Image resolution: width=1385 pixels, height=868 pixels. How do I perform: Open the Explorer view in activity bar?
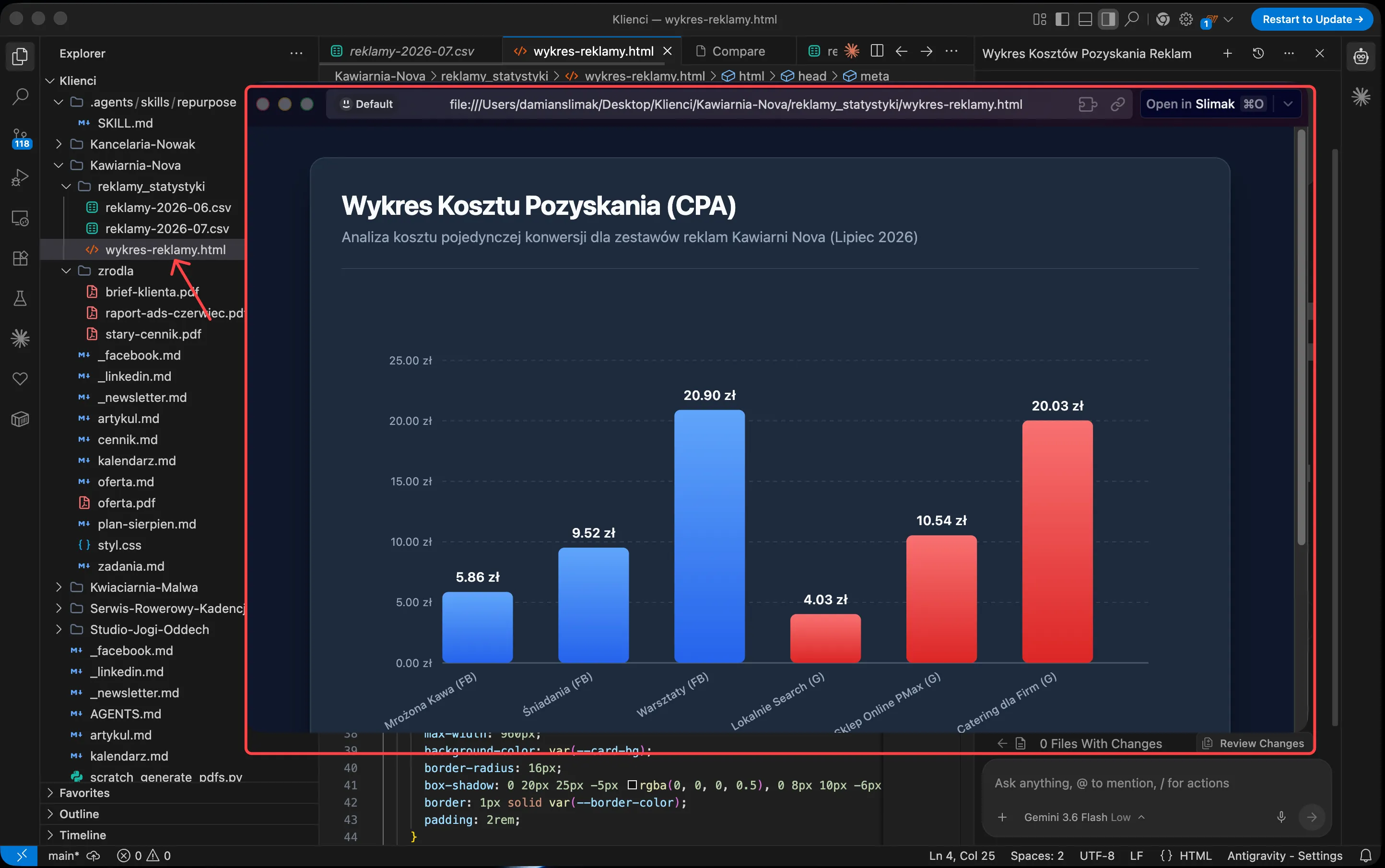pos(20,56)
